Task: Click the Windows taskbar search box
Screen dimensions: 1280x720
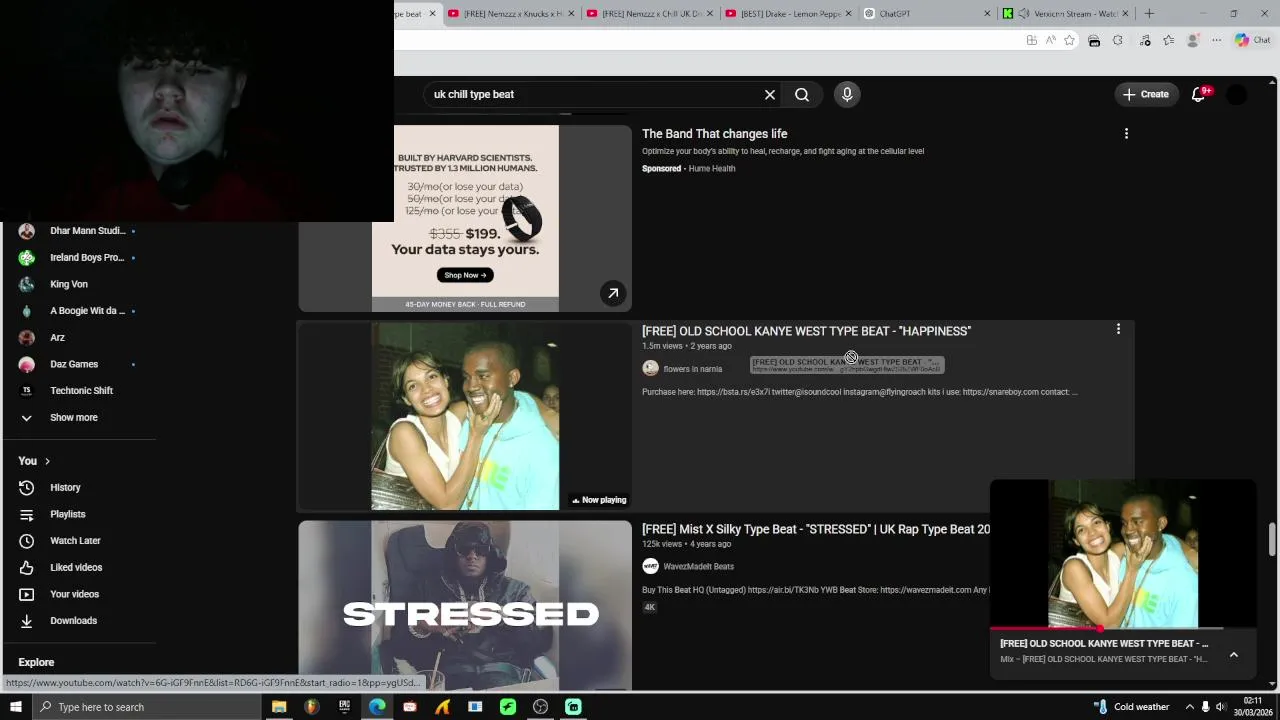Action: pyautogui.click(x=146, y=707)
